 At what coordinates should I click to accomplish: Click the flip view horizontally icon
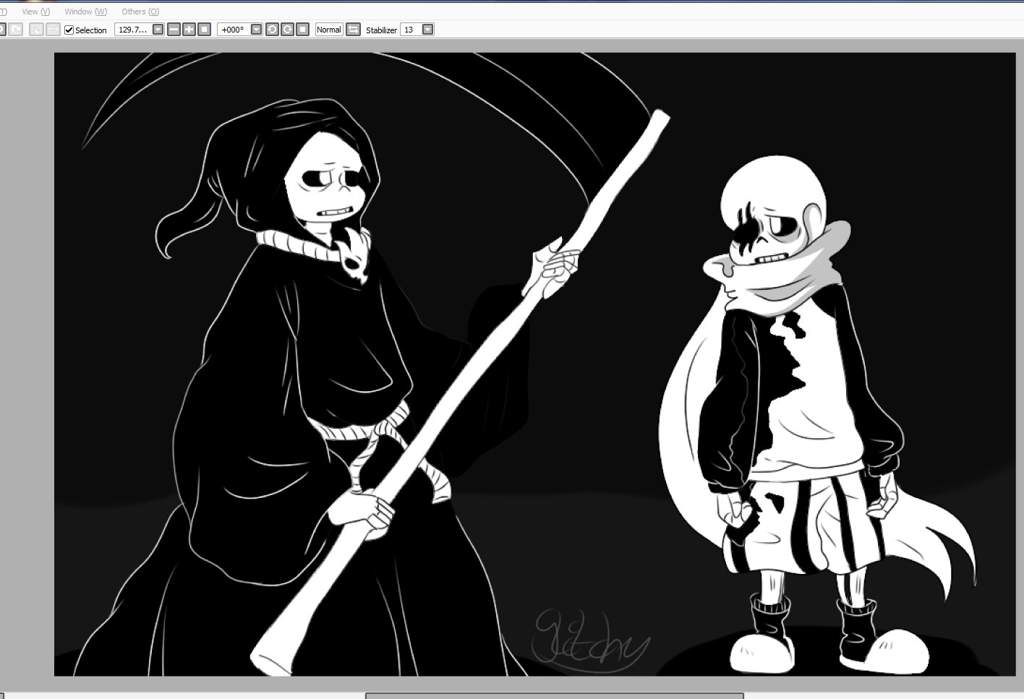coord(353,29)
